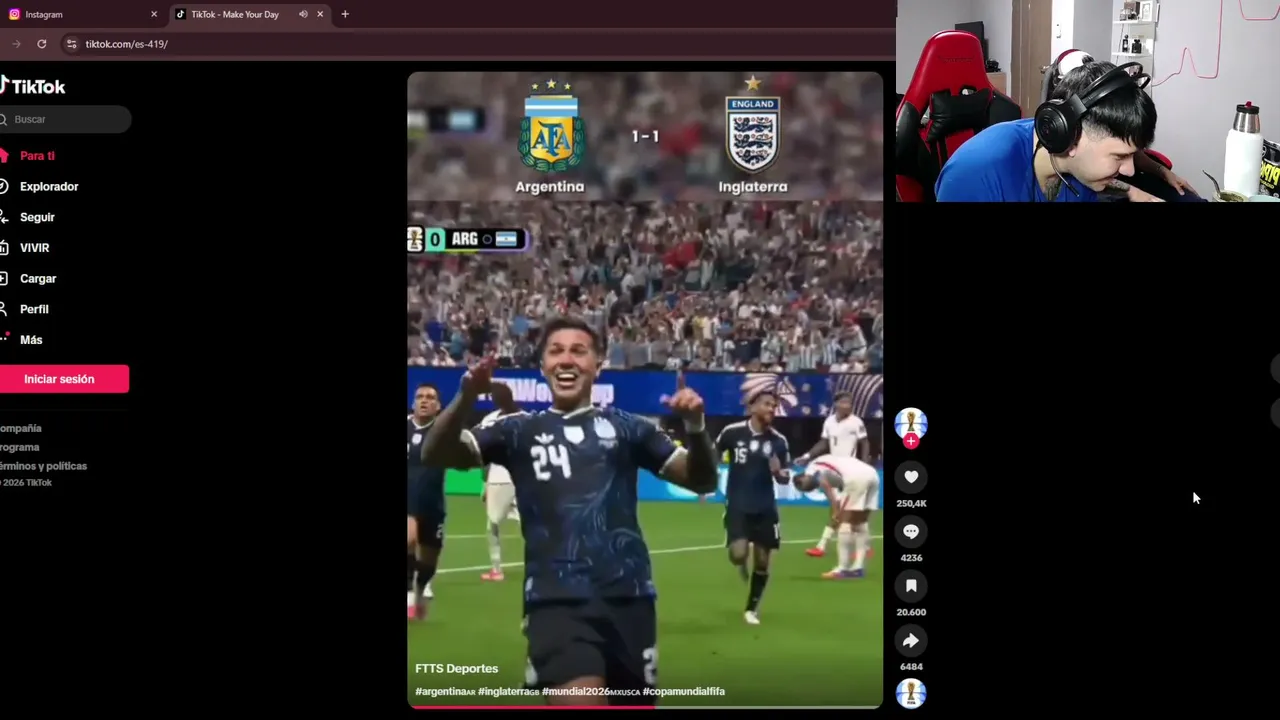Open the #inglaterra hashtag
The width and height of the screenshot is (1280, 720).
click(508, 691)
